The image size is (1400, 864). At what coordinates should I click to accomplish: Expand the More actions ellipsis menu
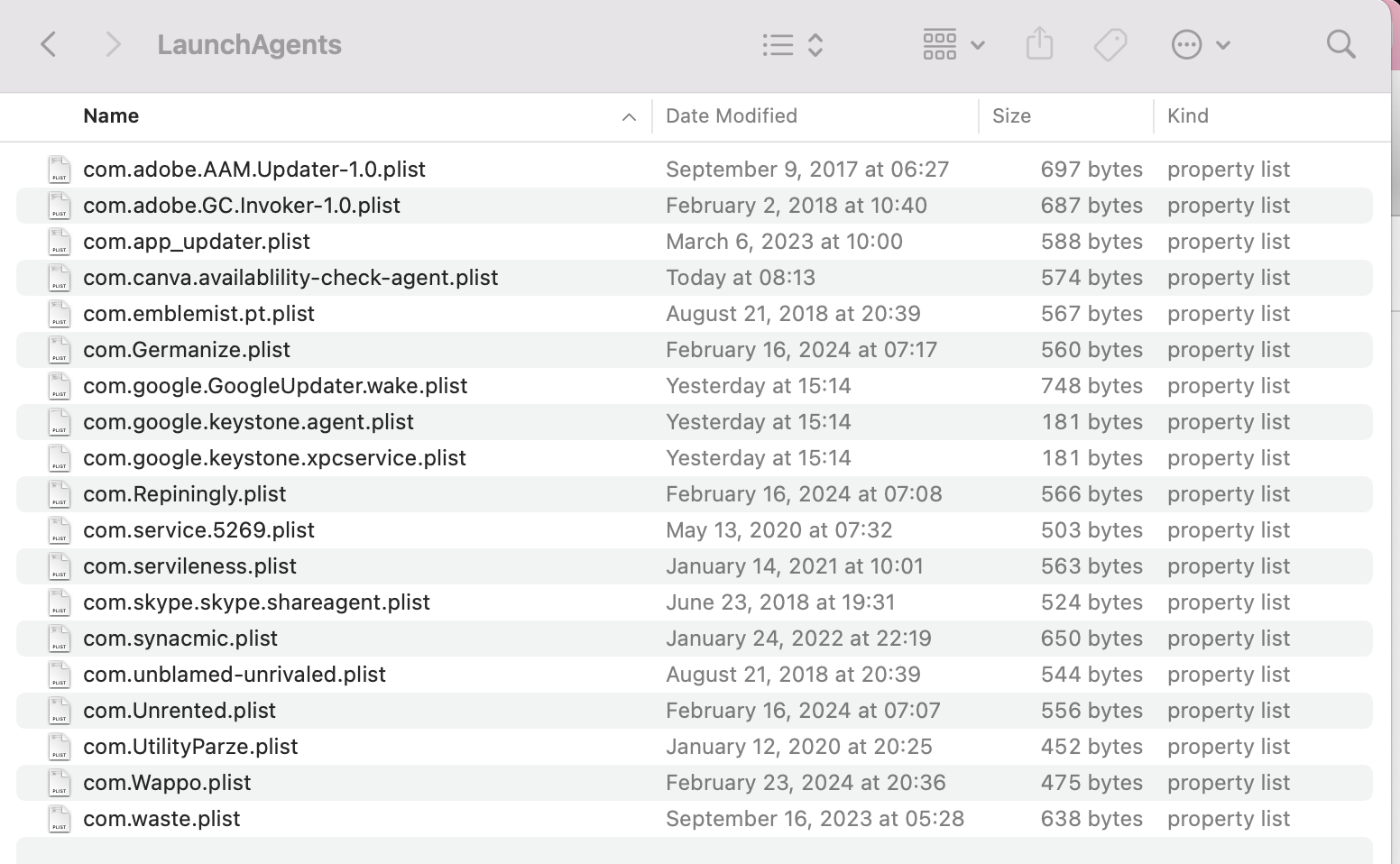coord(1201,44)
